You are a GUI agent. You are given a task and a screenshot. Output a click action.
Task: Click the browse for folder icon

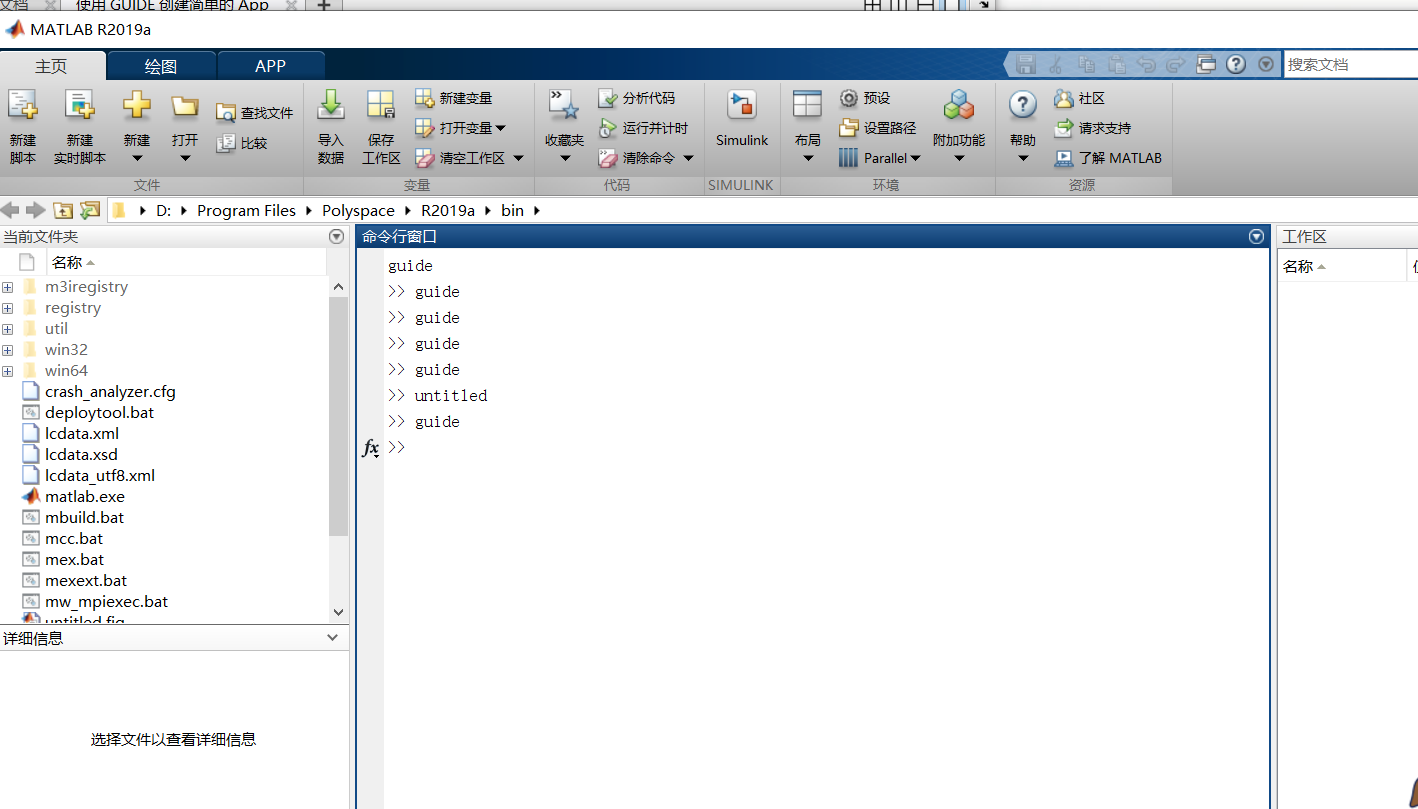coord(90,210)
